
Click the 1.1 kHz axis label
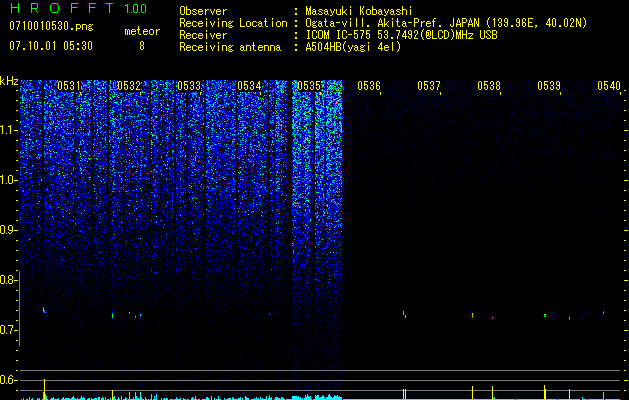click(x=8, y=130)
